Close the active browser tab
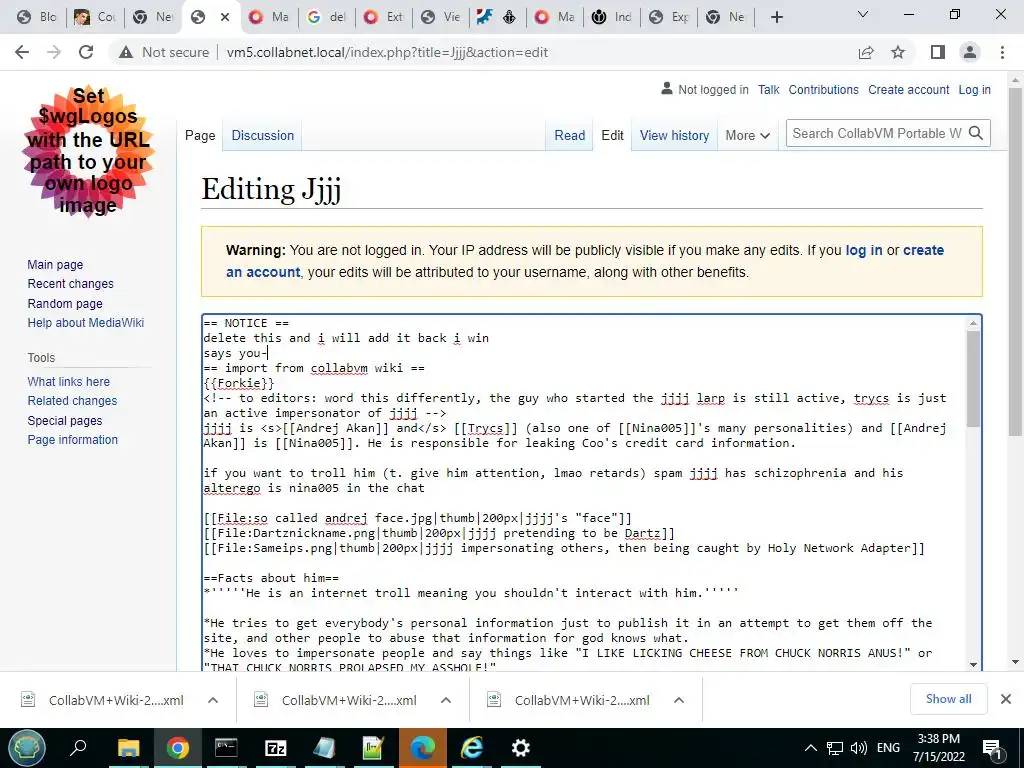1024x768 pixels. pos(225,17)
